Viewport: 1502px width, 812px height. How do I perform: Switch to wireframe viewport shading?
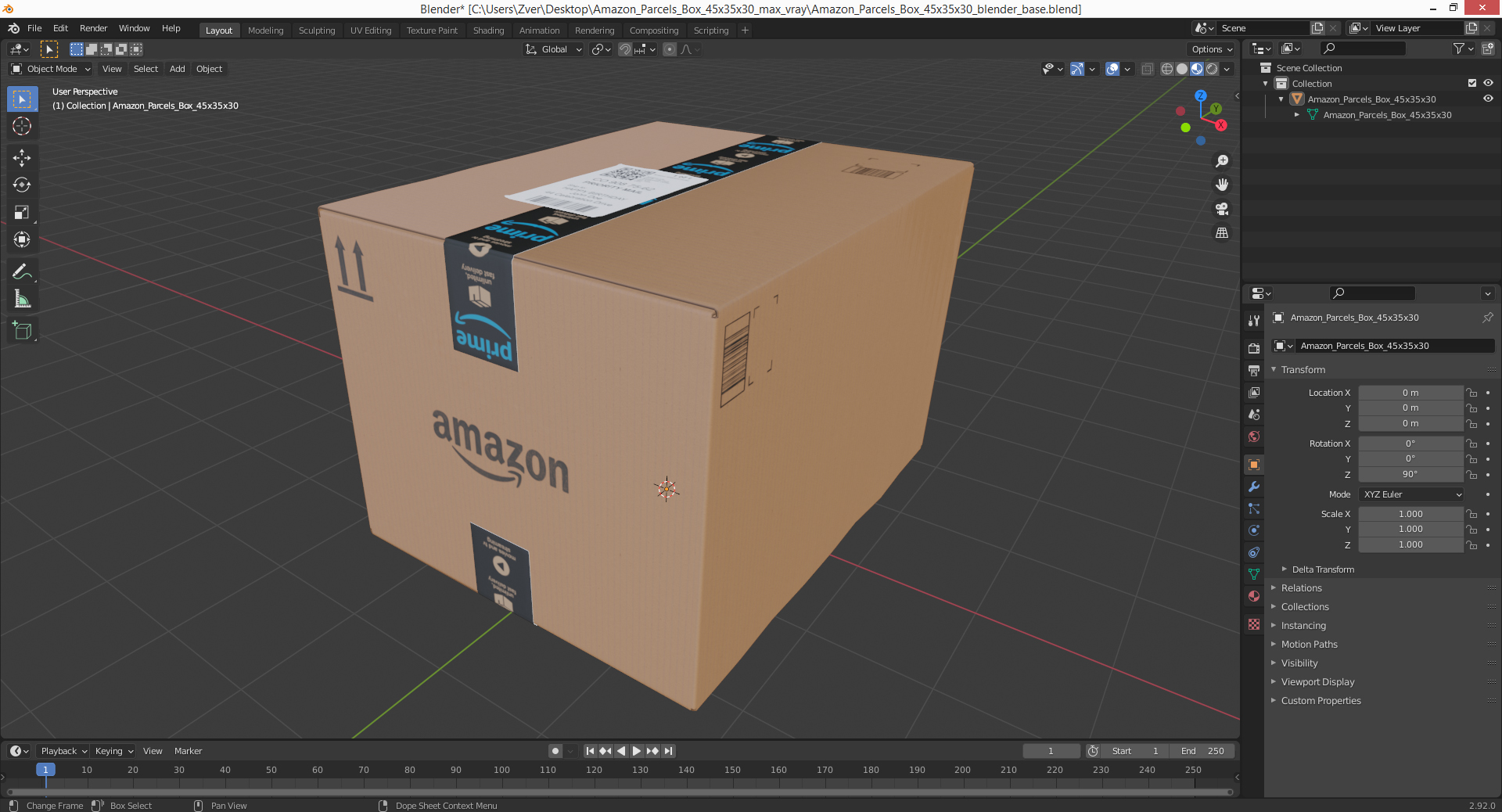pyautogui.click(x=1166, y=69)
